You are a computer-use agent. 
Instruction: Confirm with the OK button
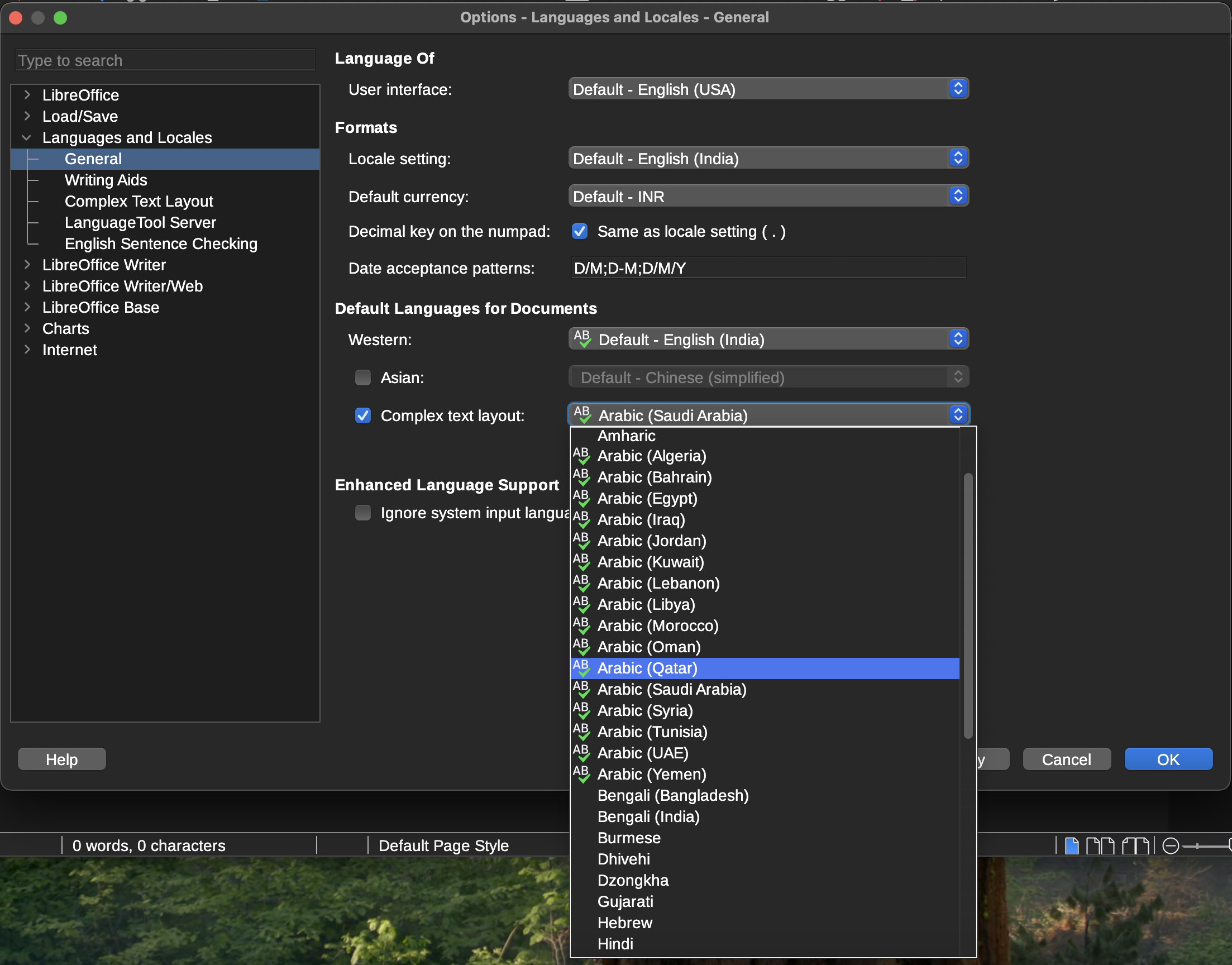point(1168,759)
